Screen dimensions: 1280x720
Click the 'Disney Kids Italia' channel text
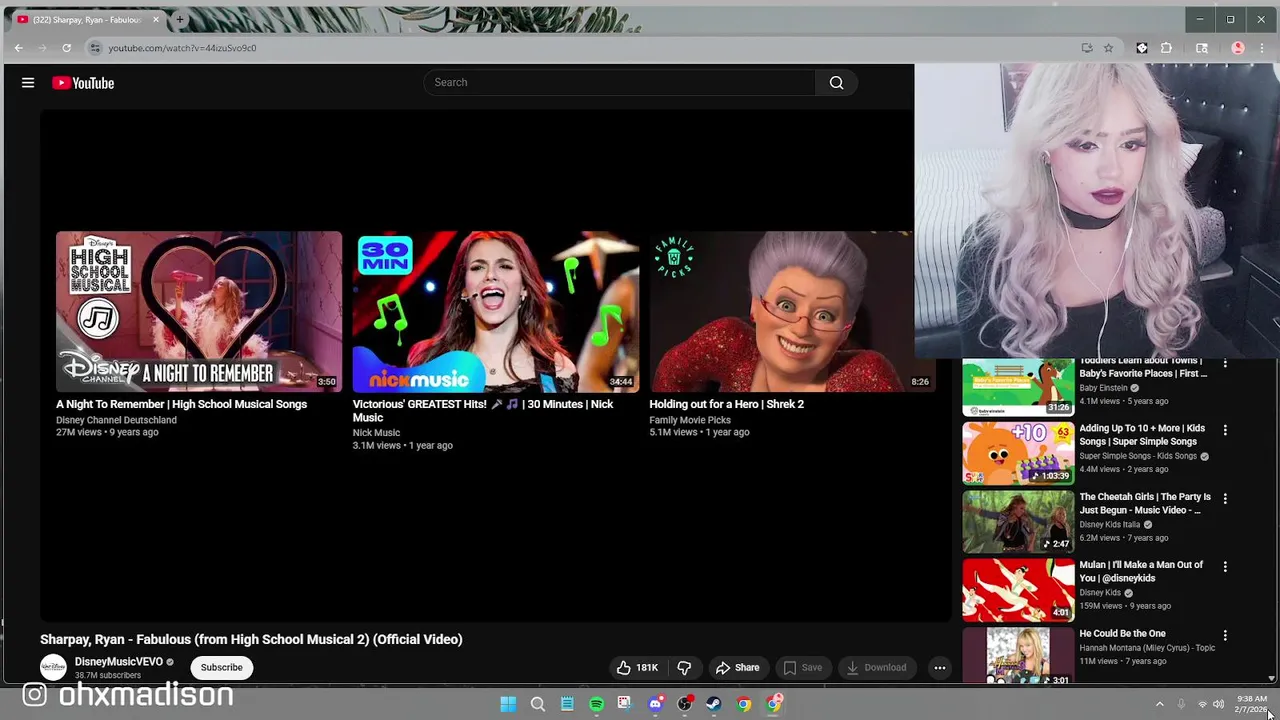click(1110, 524)
